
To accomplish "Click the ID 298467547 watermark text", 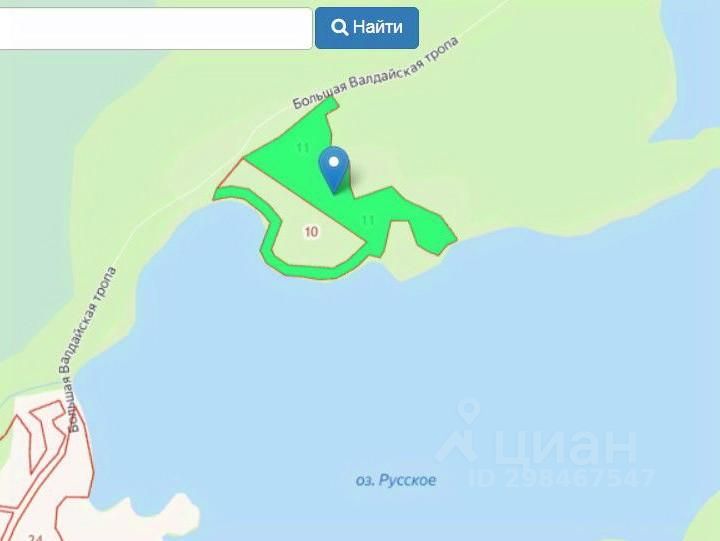I will (560, 478).
